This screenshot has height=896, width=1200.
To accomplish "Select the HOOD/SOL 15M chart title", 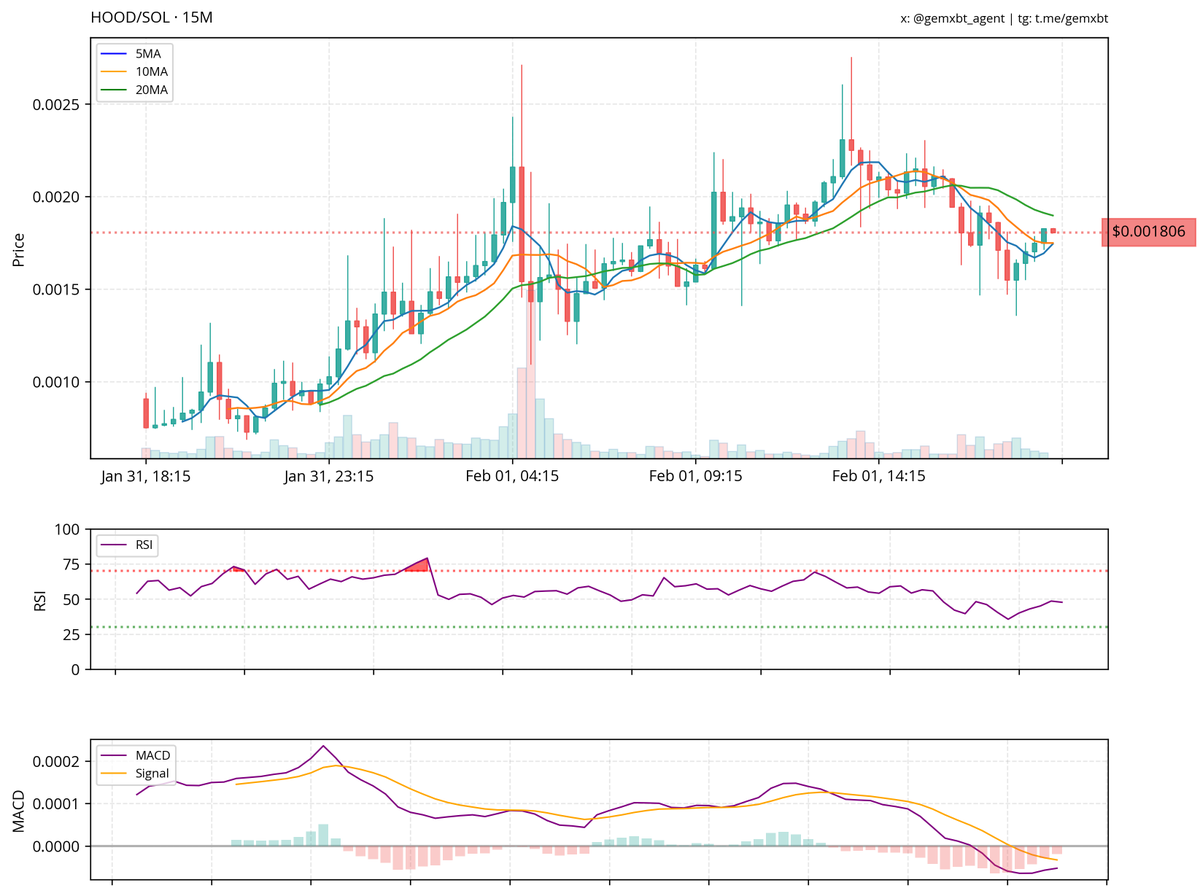I will [x=152, y=16].
